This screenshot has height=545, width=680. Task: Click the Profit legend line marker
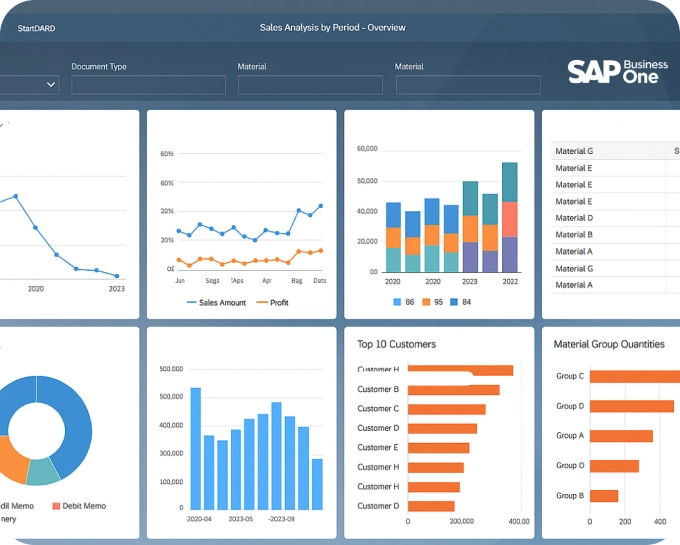262,302
